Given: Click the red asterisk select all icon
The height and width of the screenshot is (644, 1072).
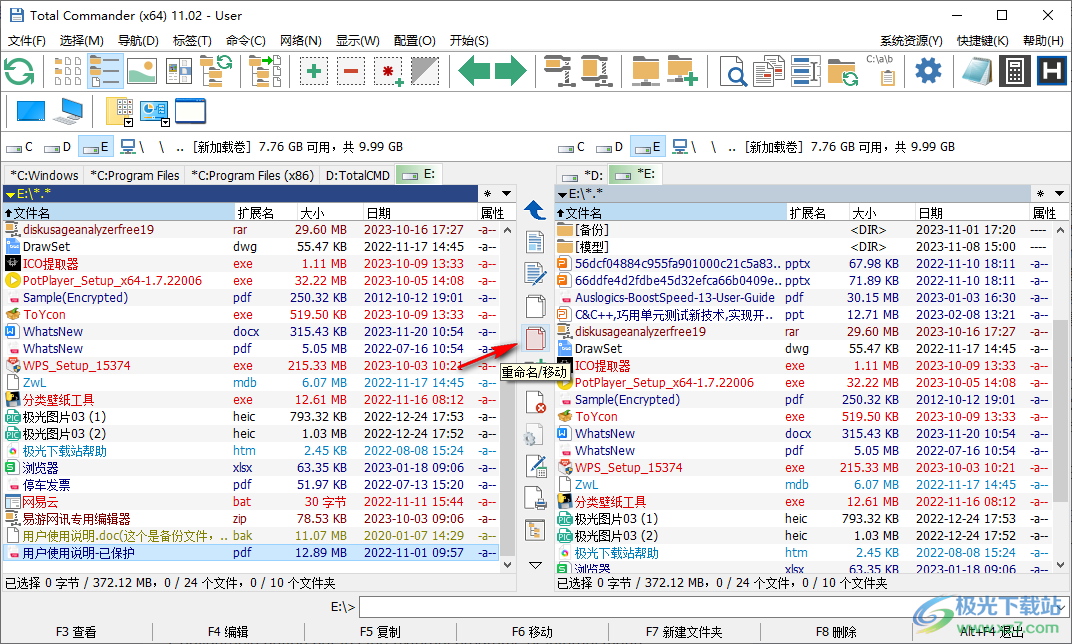Looking at the screenshot, I should pyautogui.click(x=388, y=71).
